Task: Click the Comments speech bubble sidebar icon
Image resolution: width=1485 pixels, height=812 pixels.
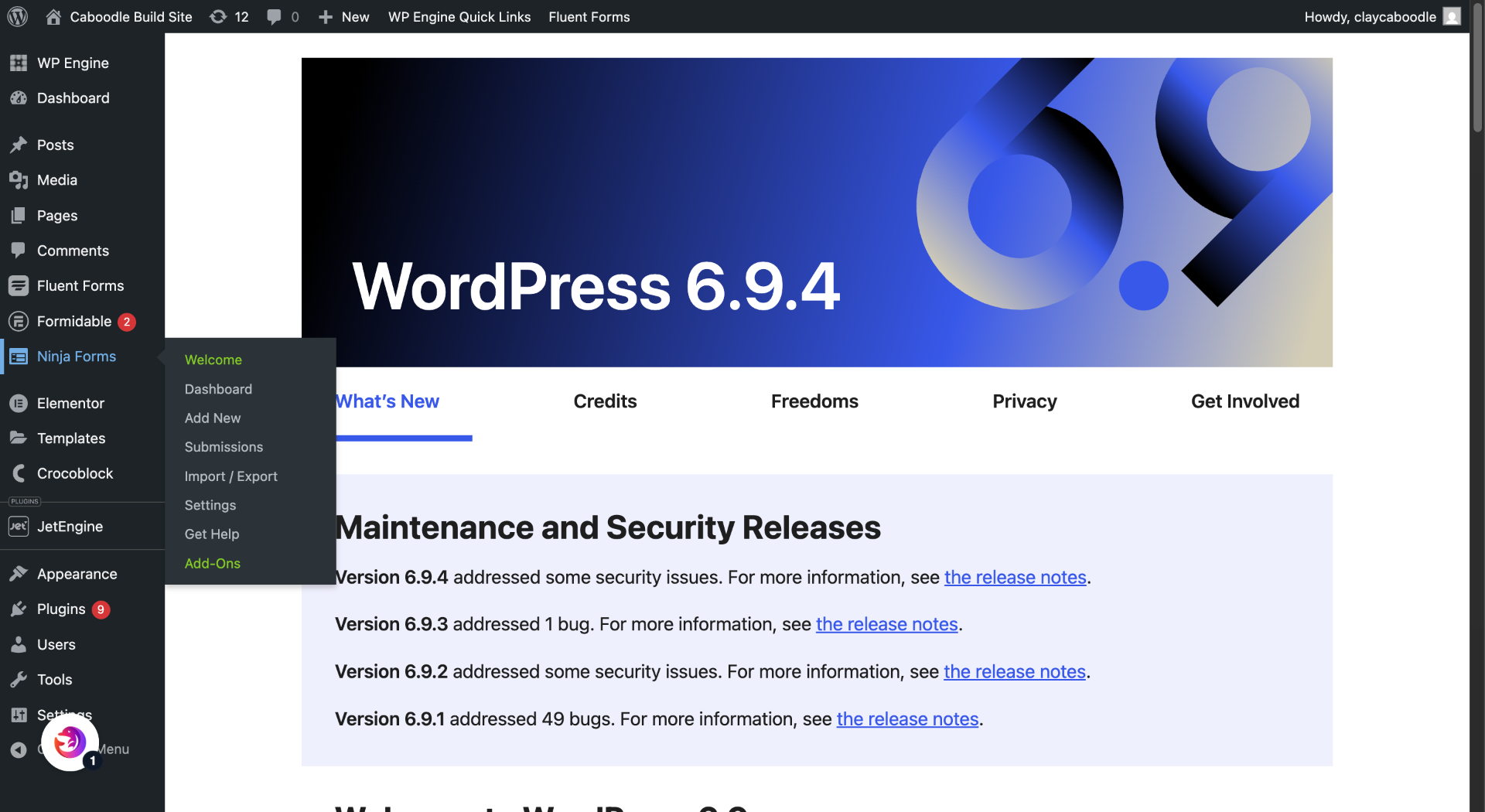Action: click(x=19, y=251)
